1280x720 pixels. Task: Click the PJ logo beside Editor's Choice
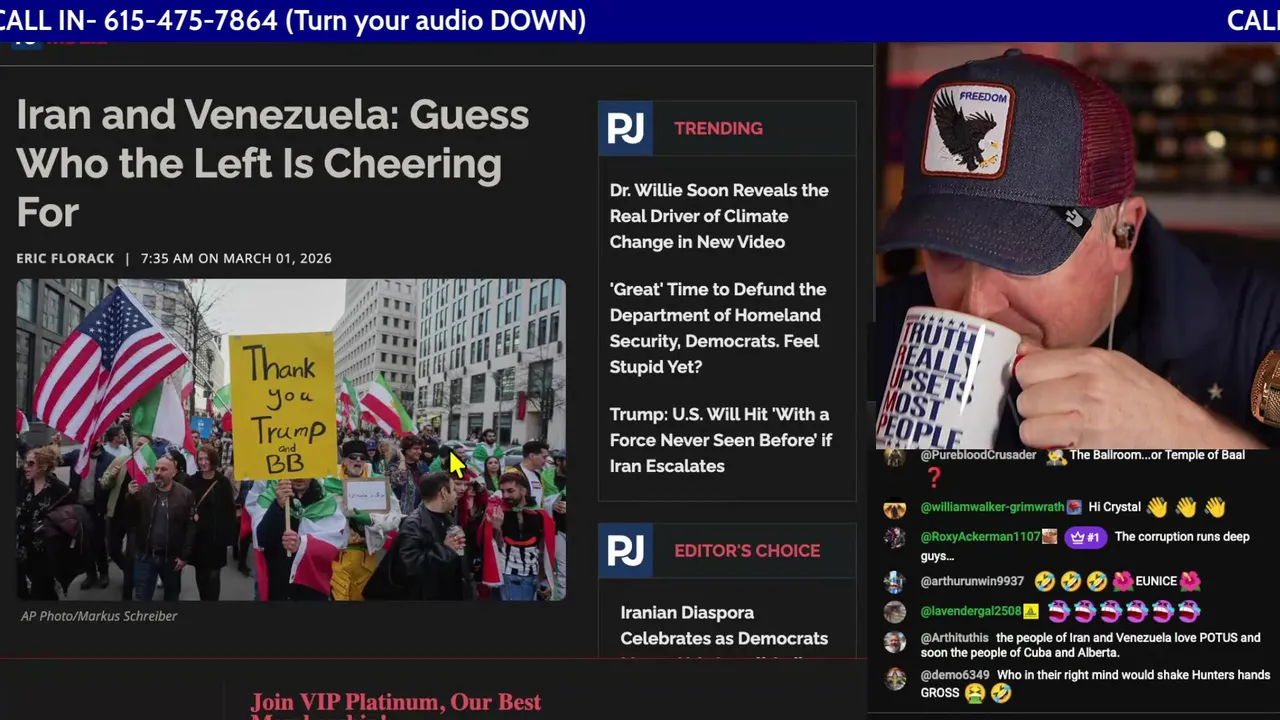pos(625,551)
